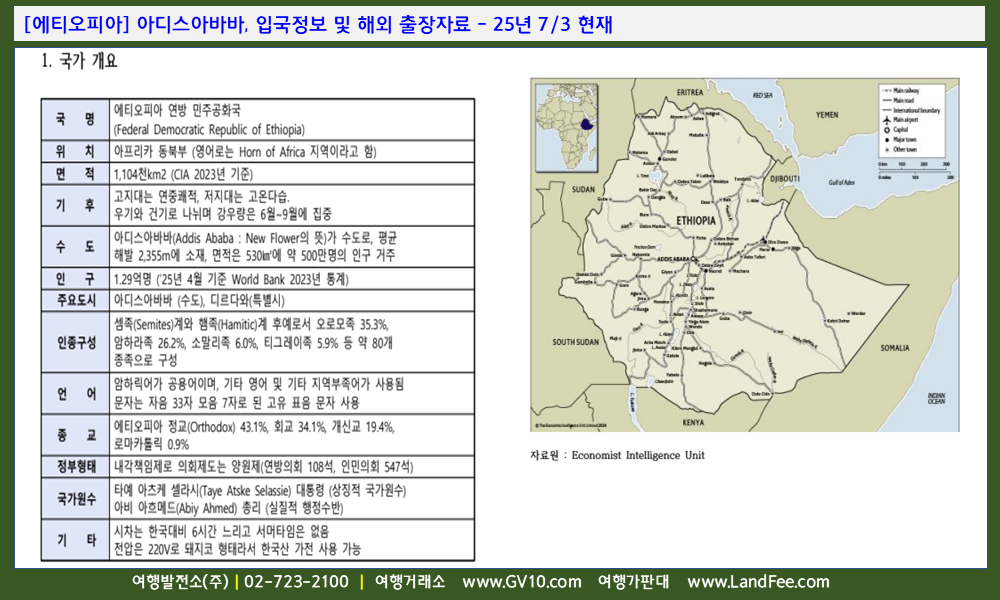Select the line '고지대는 연중쾌적, 저지대는 고온다습.'
The height and width of the screenshot is (600, 1000).
202,196
